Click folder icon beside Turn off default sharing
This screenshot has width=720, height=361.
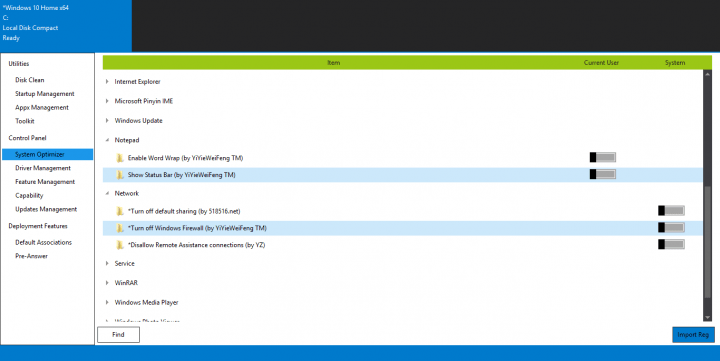pyautogui.click(x=120, y=211)
